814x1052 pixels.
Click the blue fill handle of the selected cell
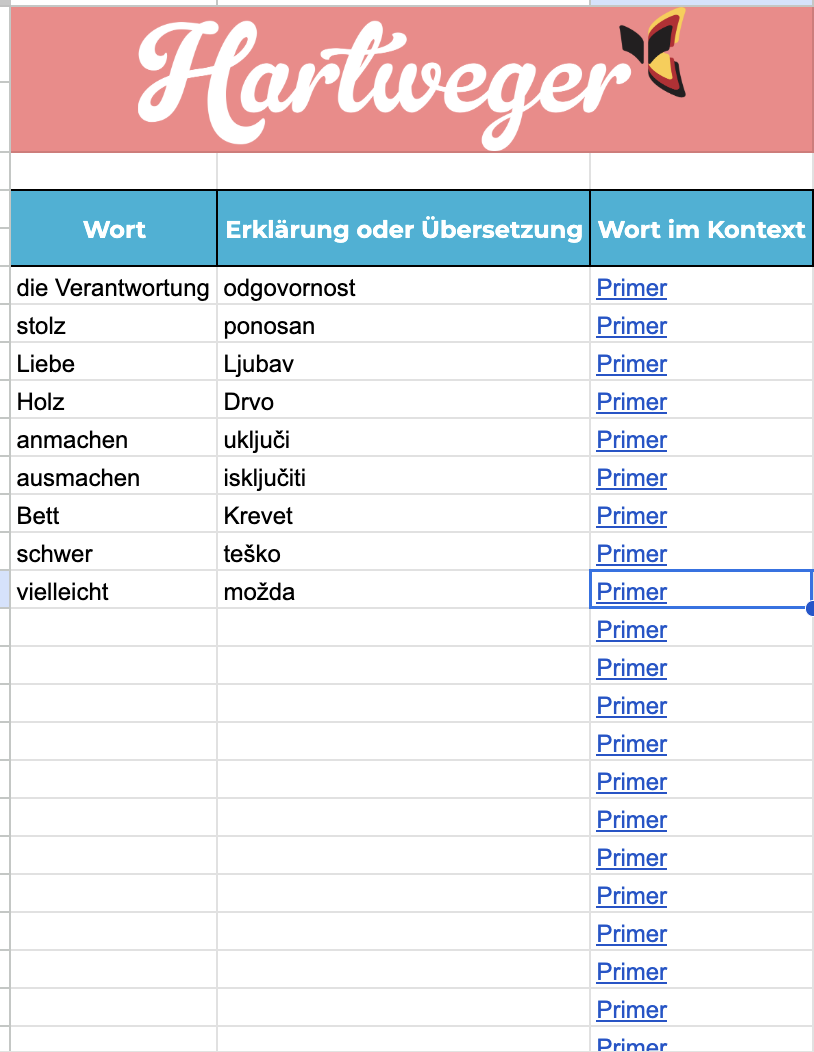click(x=810, y=608)
